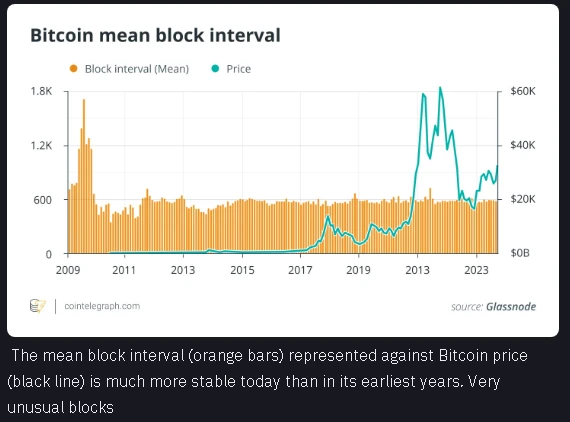Toggle the Price legend series
This screenshot has width=570, height=422.
(231, 69)
